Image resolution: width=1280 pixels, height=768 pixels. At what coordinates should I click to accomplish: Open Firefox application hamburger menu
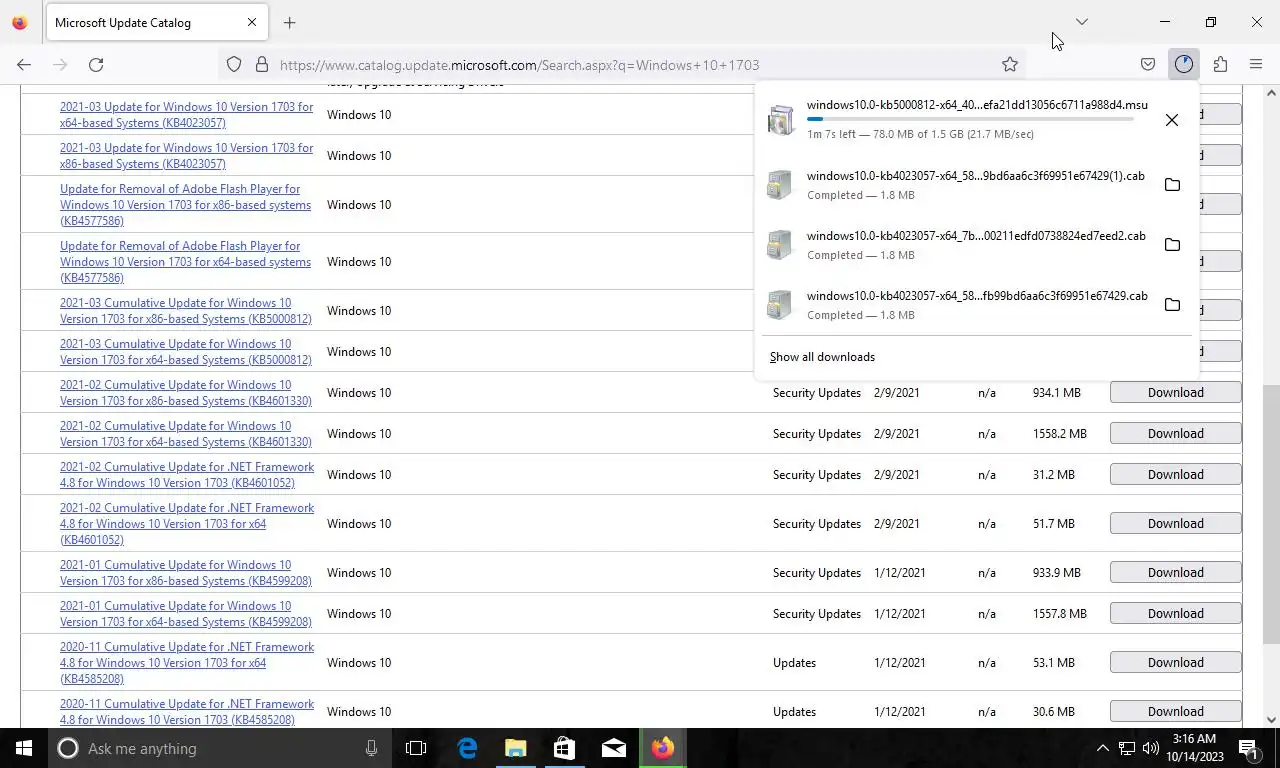(x=1256, y=64)
